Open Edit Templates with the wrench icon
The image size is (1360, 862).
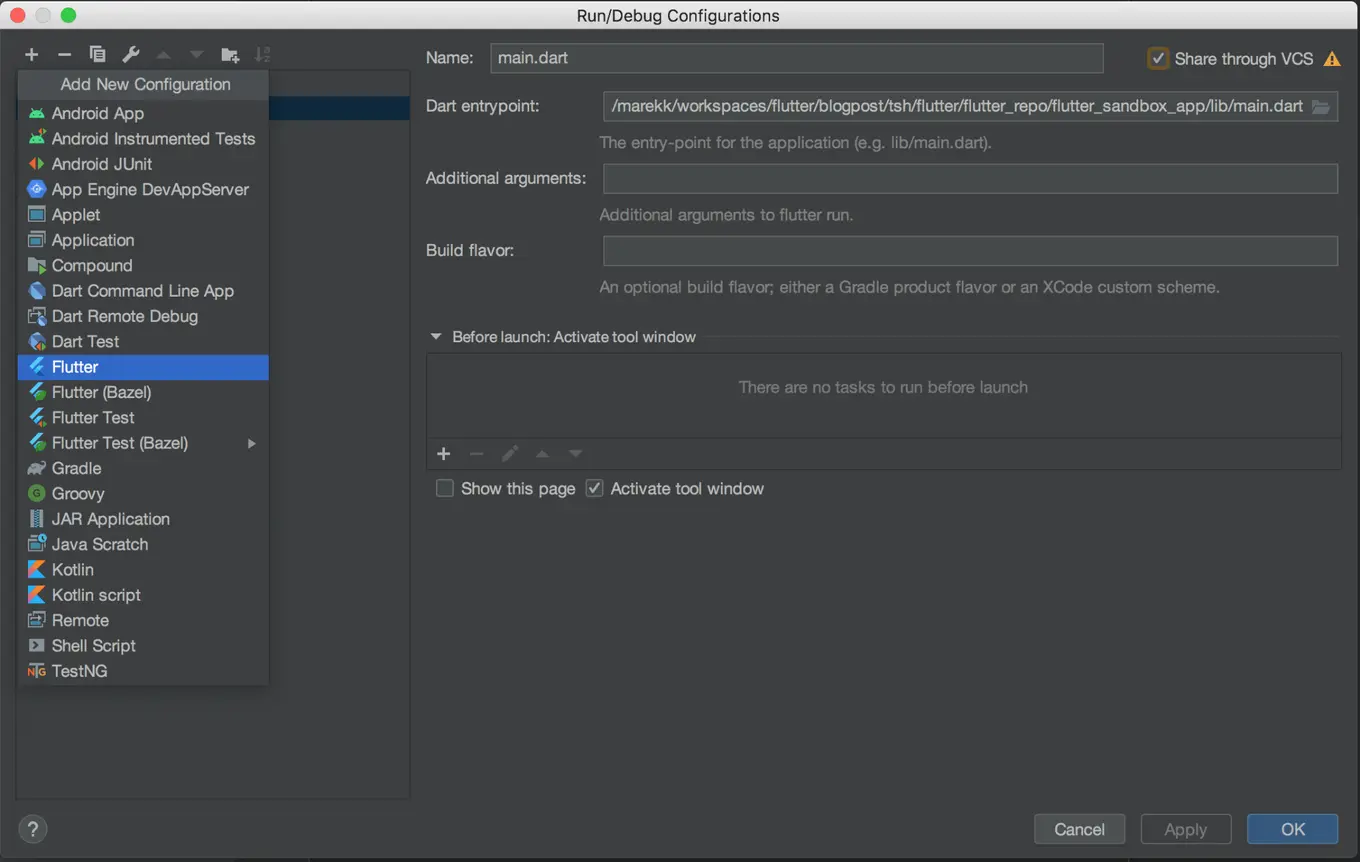(x=130, y=54)
